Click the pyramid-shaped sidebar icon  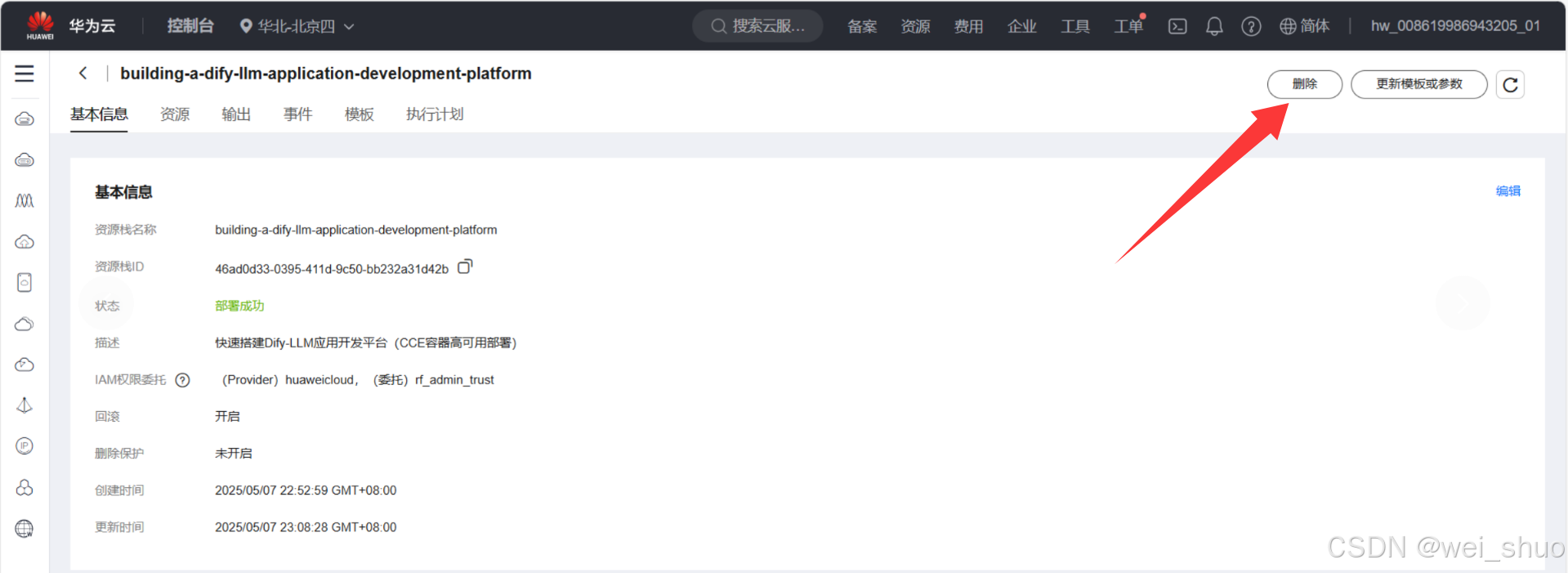click(25, 405)
